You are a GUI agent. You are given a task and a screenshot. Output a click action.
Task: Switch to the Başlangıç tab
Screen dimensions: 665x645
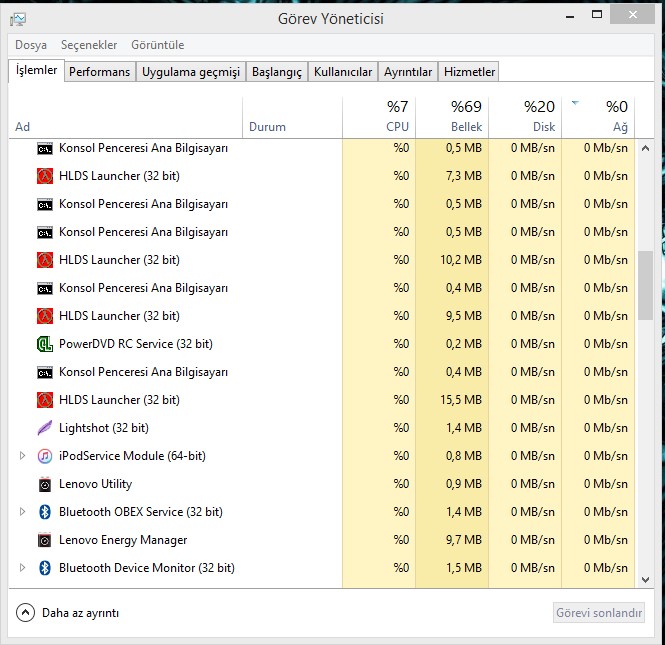[x=277, y=72]
